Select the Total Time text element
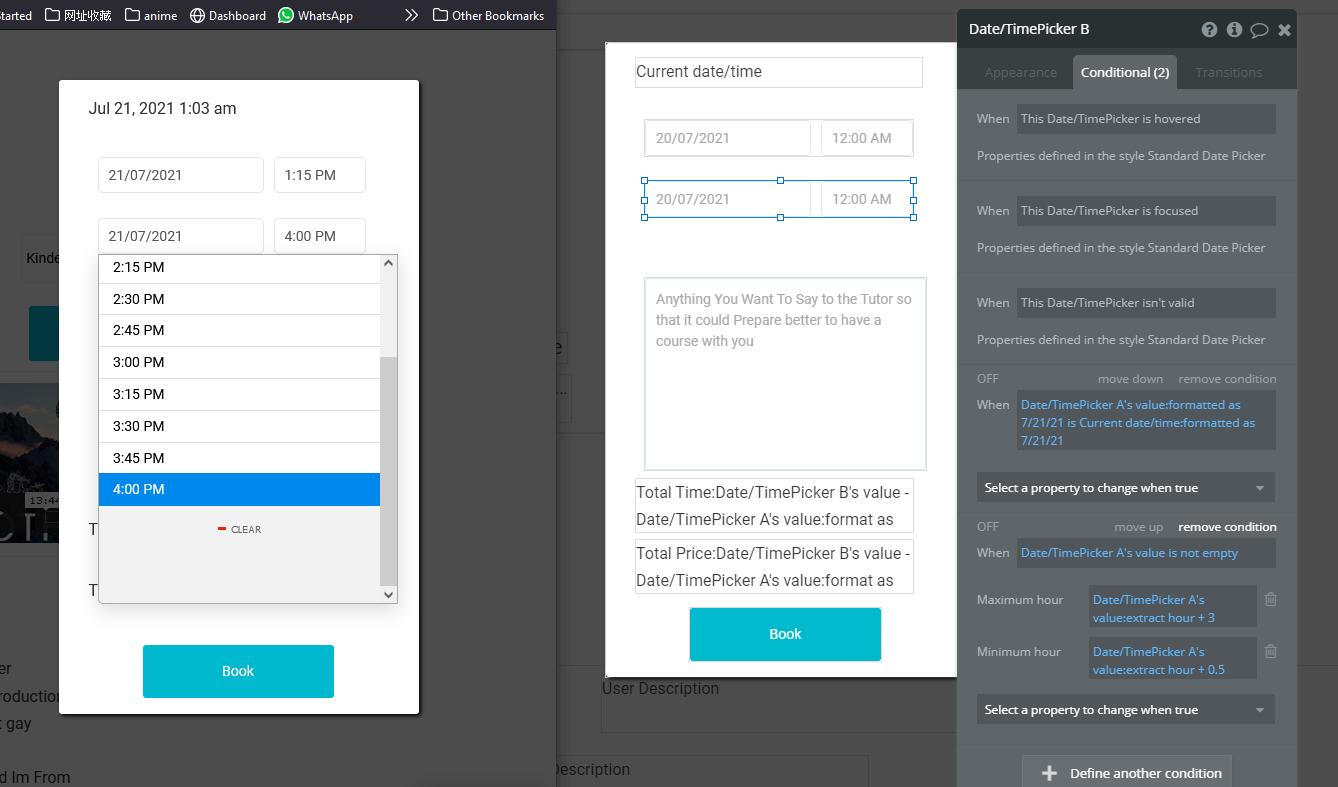Screen dimensions: 1338x787 [x=774, y=506]
